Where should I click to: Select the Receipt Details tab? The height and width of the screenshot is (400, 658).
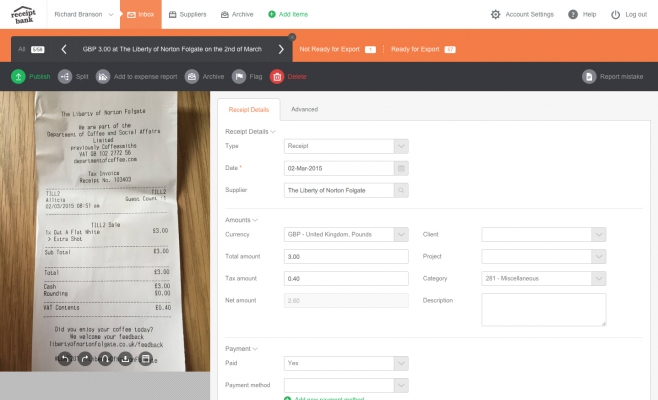249,110
